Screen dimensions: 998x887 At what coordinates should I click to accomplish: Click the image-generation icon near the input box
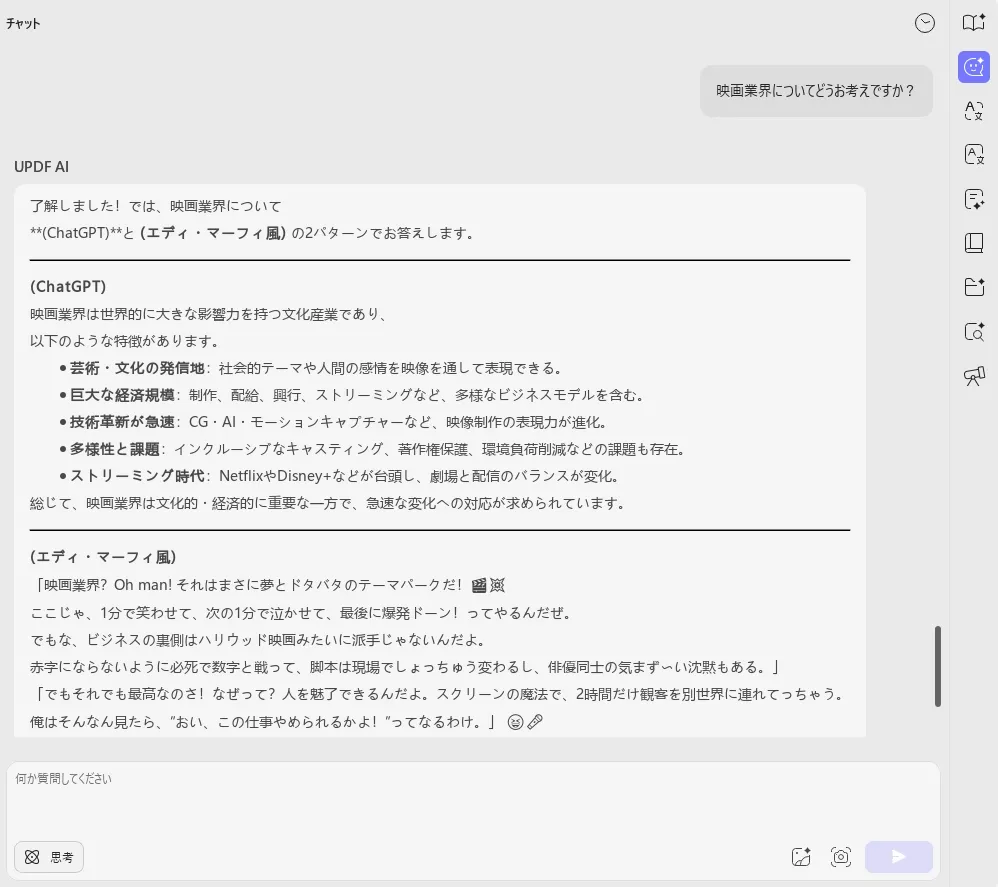point(801,857)
